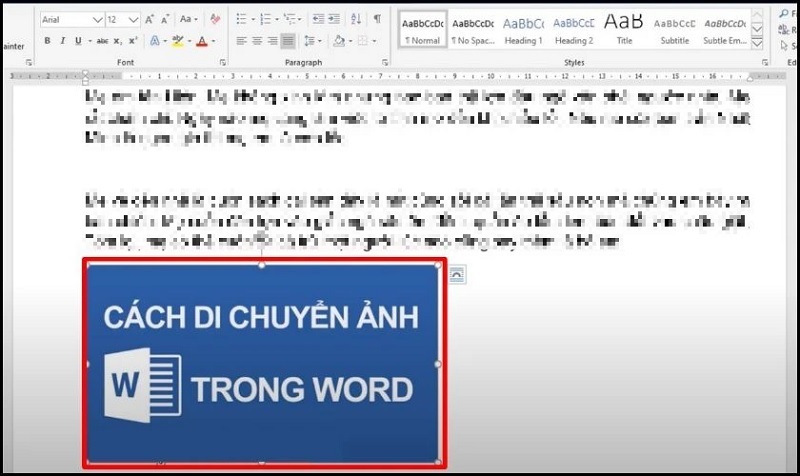
Task: Apply red Font Color
Action: tap(202, 41)
